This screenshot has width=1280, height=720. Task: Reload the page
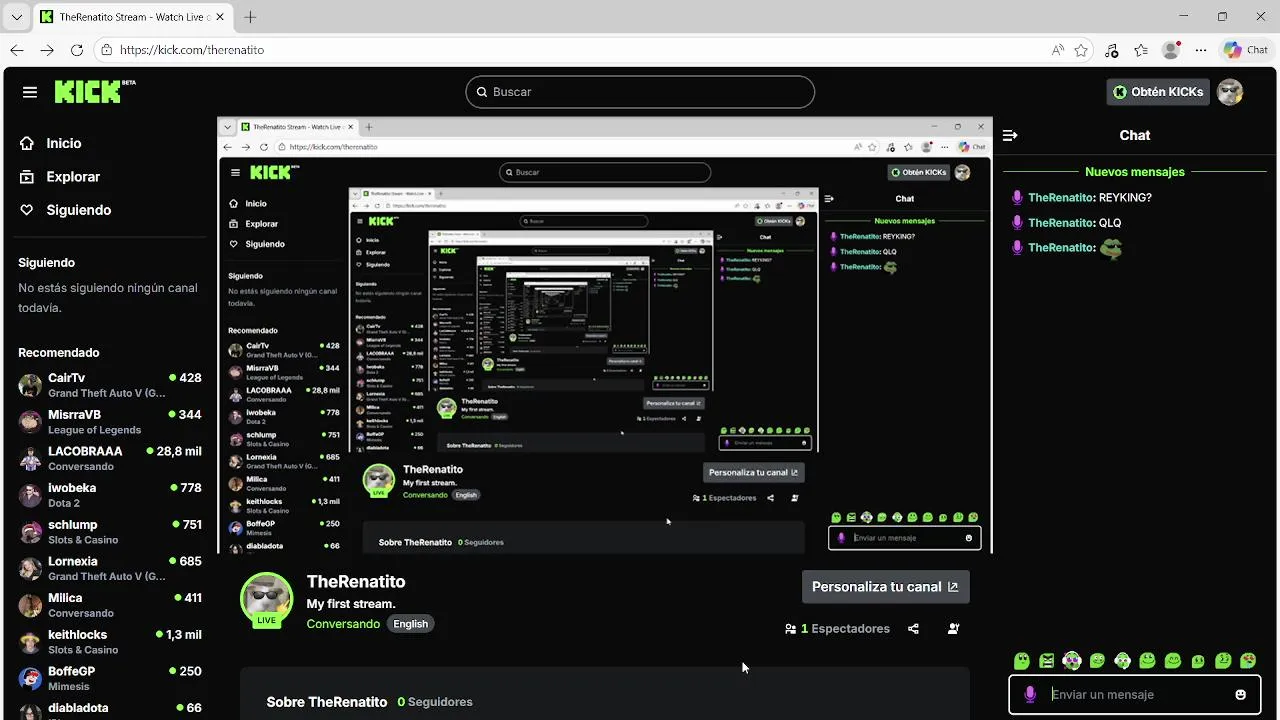tap(77, 50)
